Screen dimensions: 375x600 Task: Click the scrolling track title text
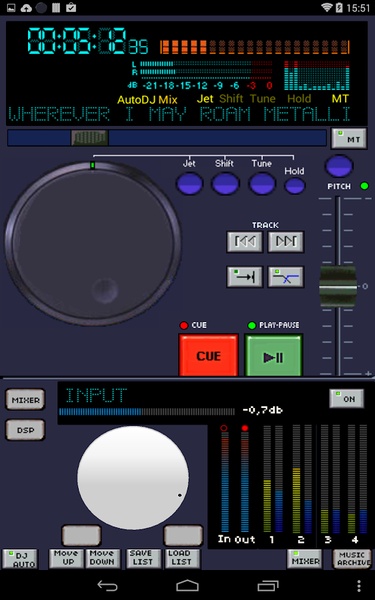click(179, 114)
